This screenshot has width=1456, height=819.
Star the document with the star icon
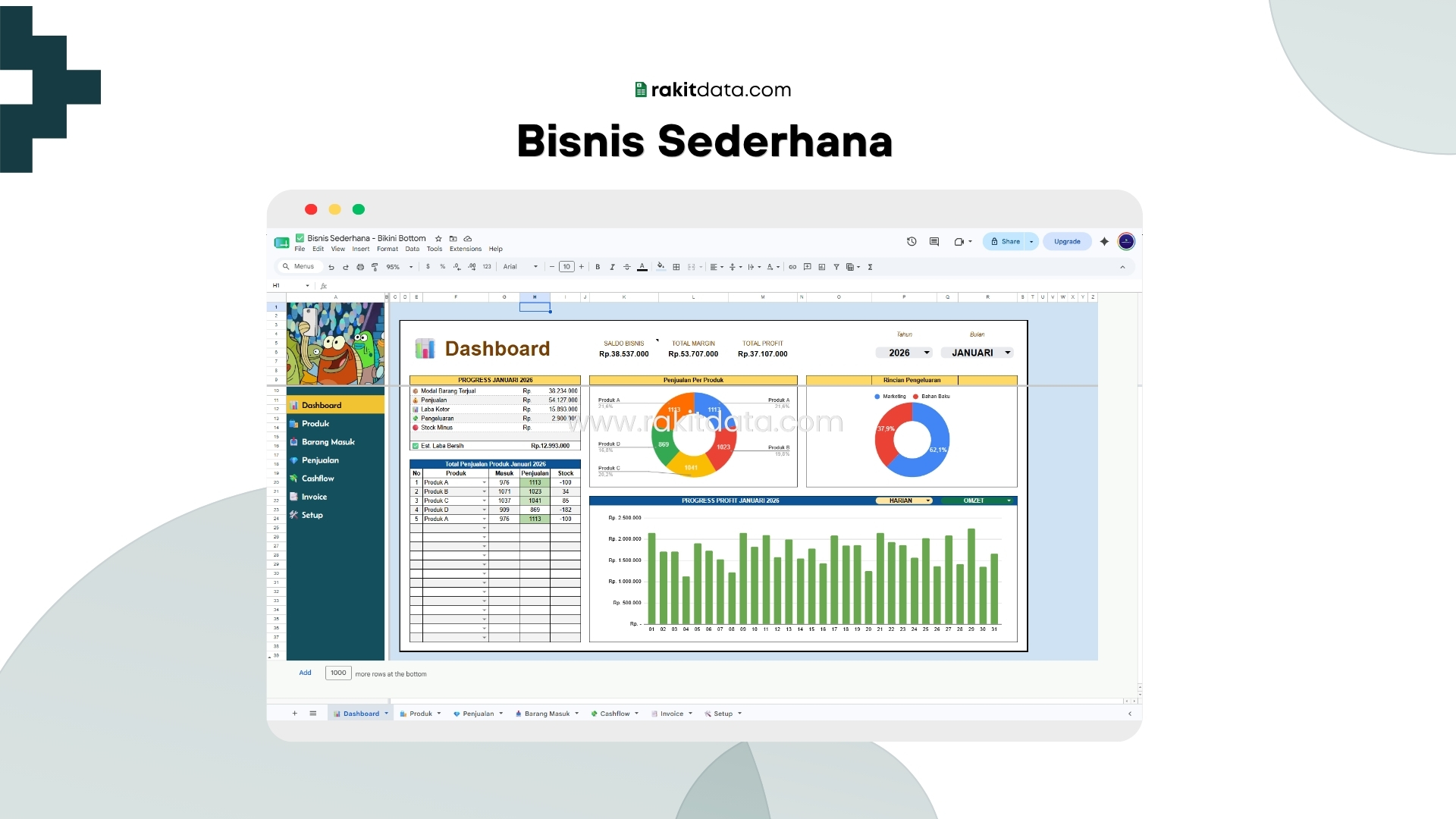click(x=438, y=238)
